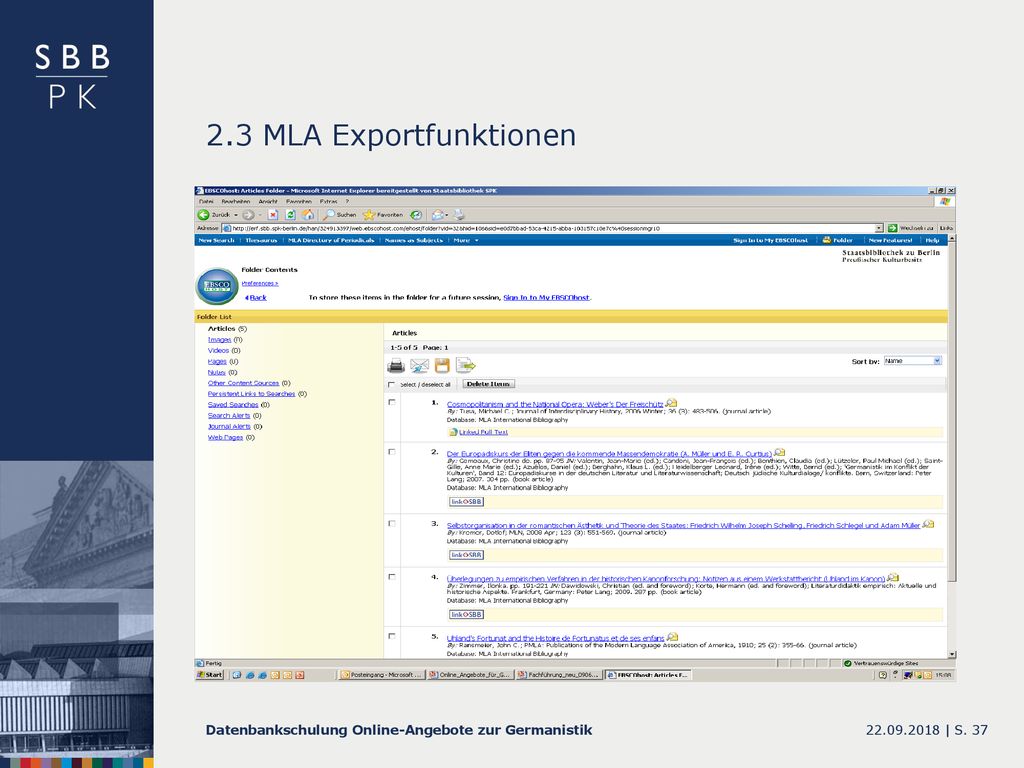1024x768 pixels.
Task: E-mail the folder articles via envelope icon
Action: pos(419,366)
